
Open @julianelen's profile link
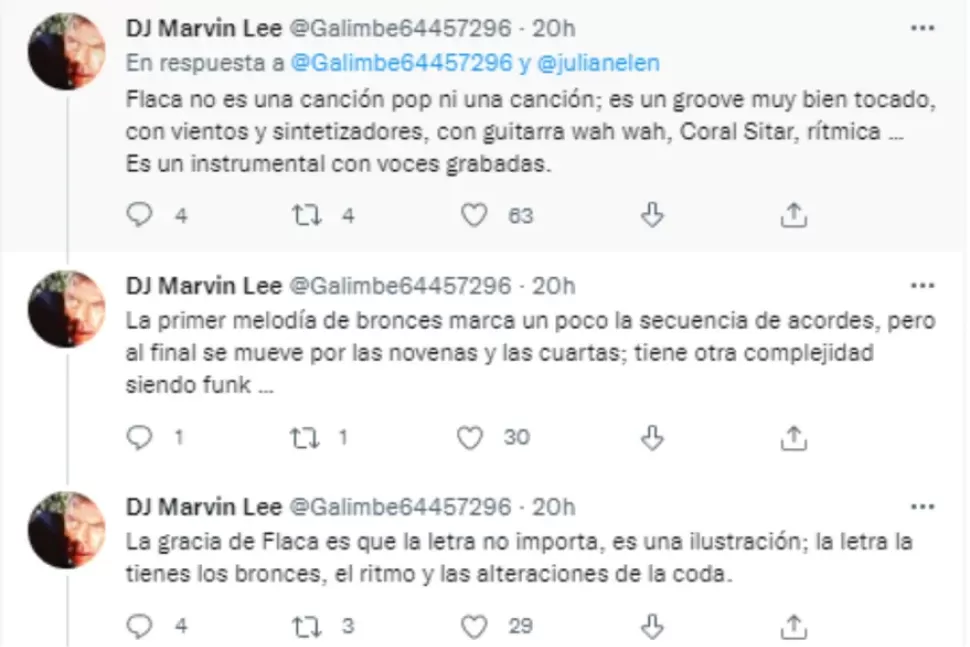tap(598, 62)
